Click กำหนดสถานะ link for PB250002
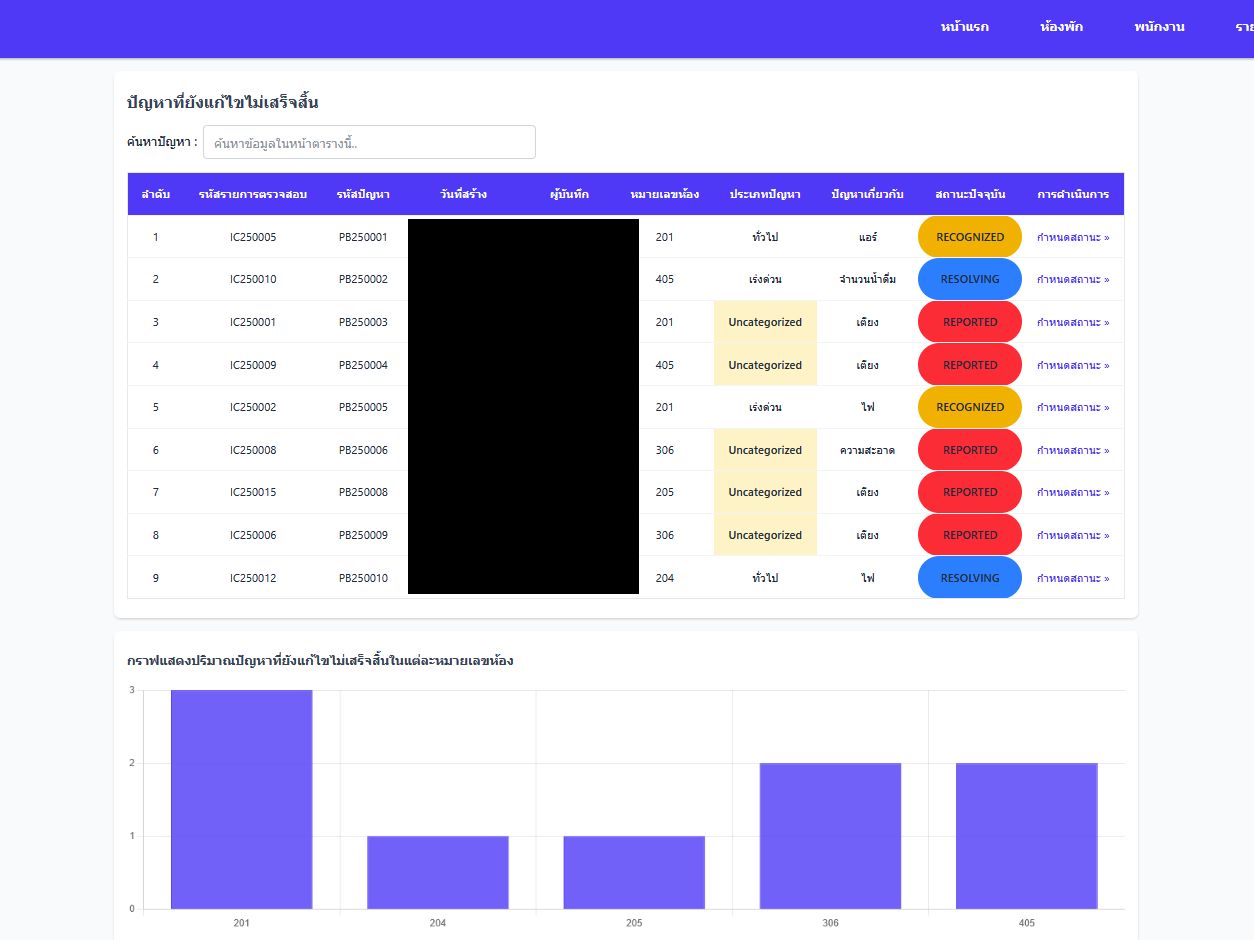The height and width of the screenshot is (940, 1254). (1072, 279)
